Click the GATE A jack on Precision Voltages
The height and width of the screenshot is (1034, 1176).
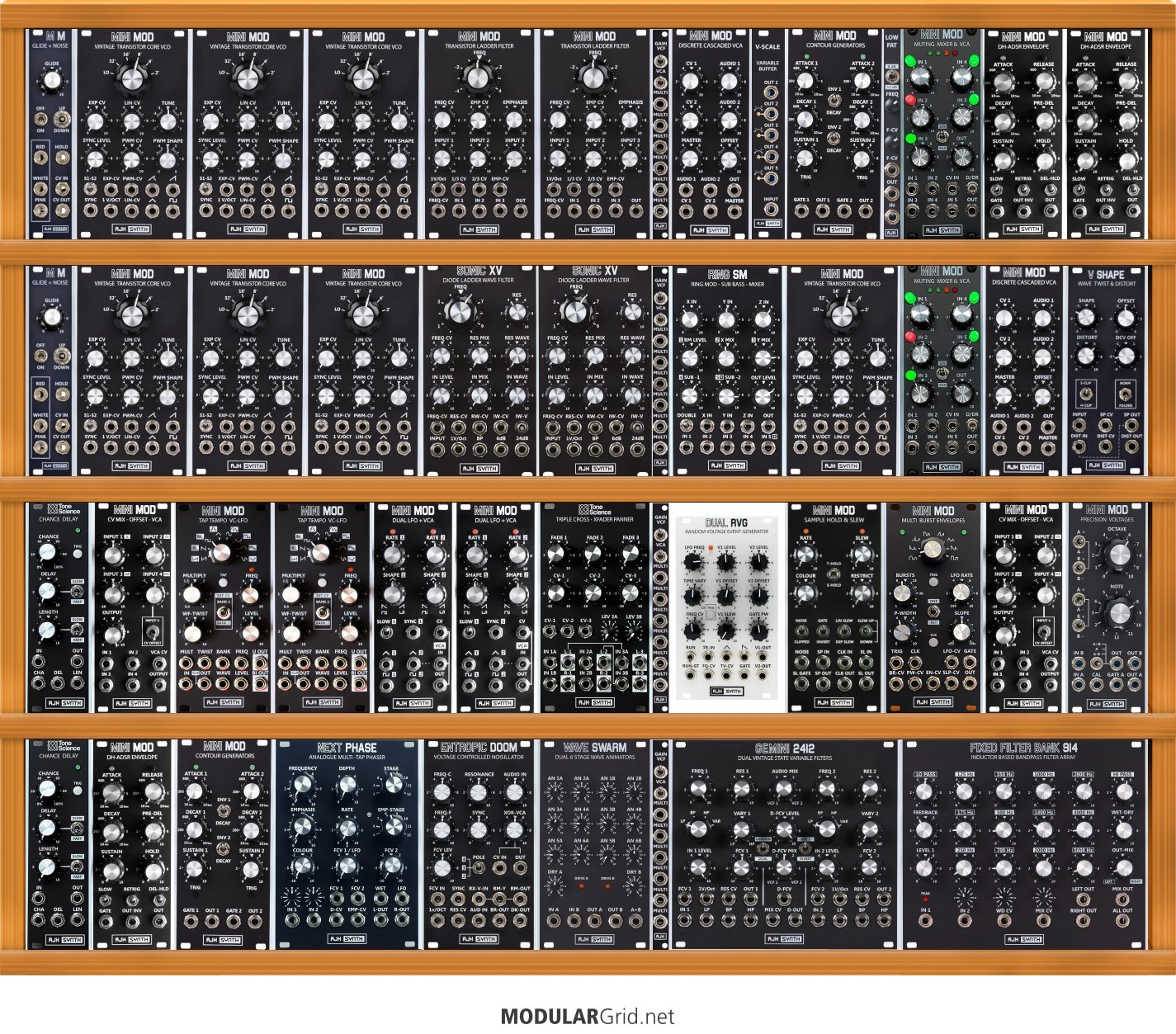tap(1116, 685)
